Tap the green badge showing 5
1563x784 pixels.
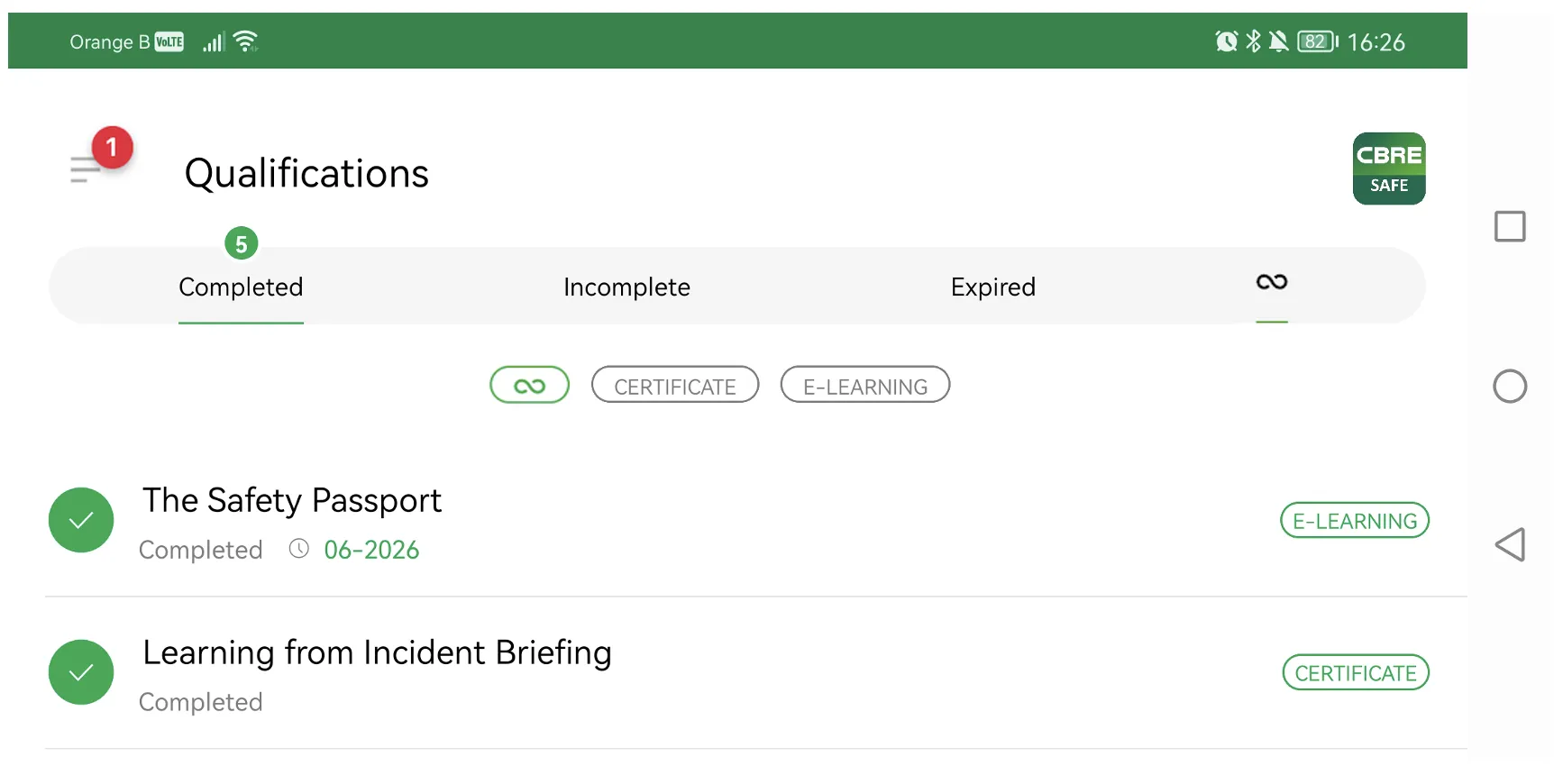(241, 243)
